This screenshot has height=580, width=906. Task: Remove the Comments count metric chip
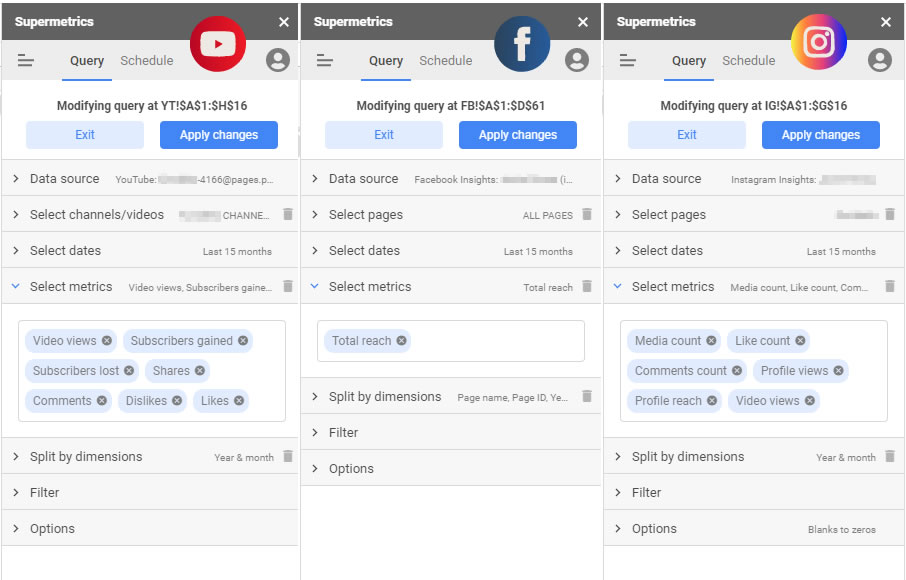point(737,371)
